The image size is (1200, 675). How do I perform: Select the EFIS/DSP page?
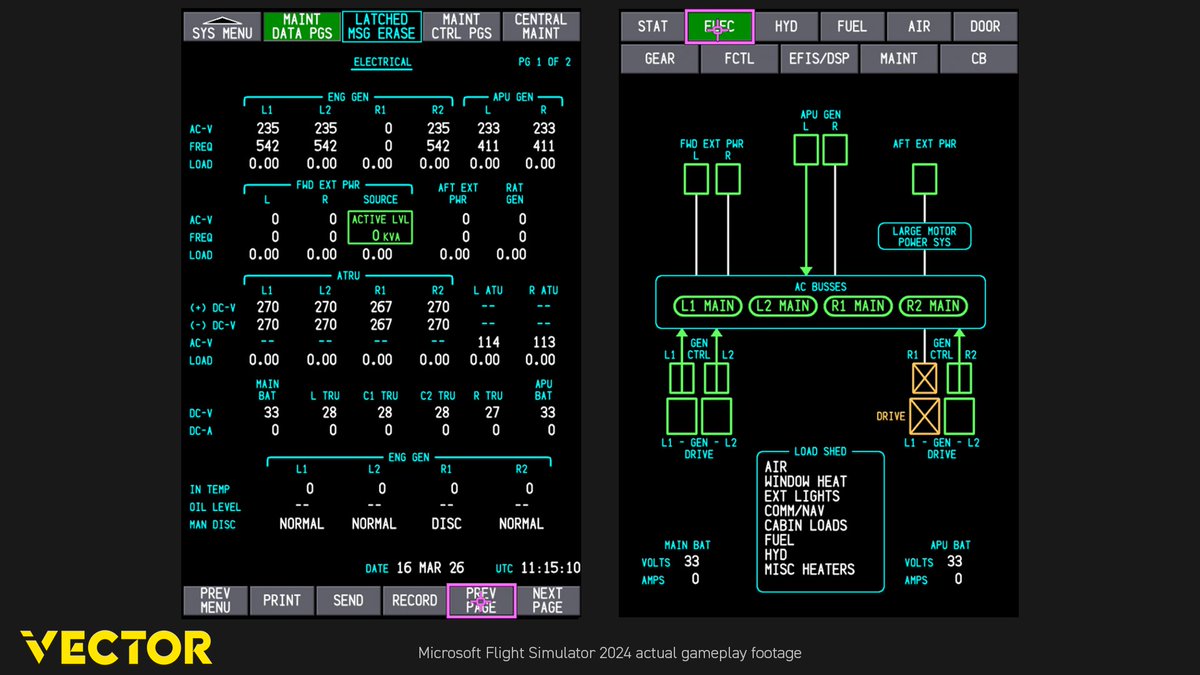click(x=819, y=58)
